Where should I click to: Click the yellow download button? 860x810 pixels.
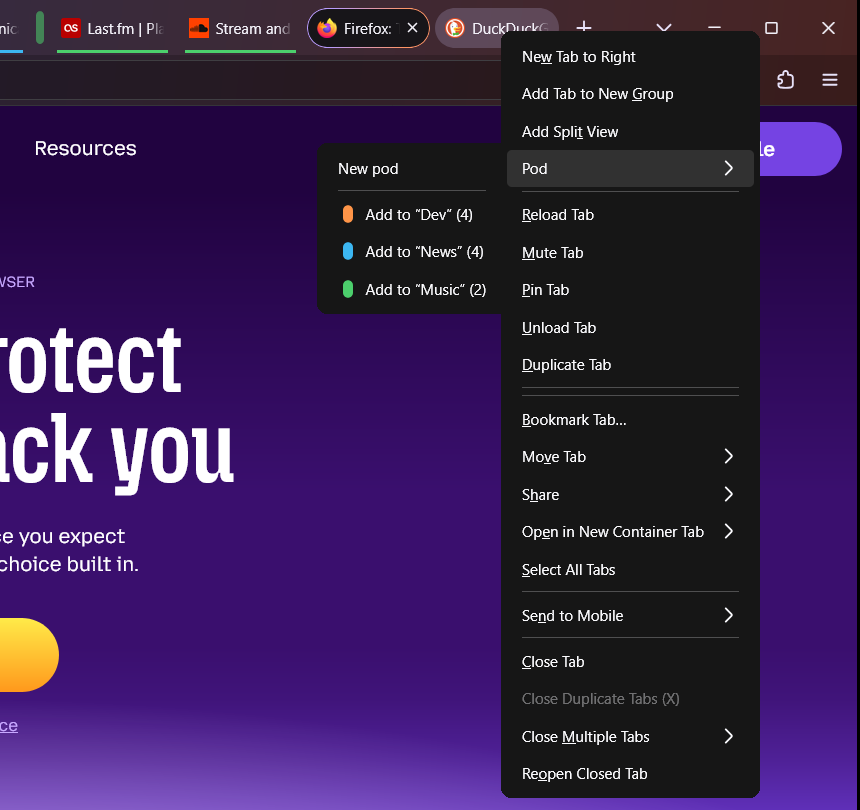[29, 655]
